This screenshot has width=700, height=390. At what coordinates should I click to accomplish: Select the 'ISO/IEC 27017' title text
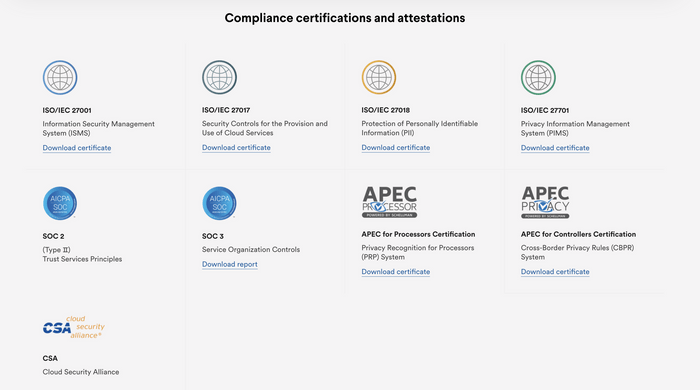pyautogui.click(x=226, y=110)
